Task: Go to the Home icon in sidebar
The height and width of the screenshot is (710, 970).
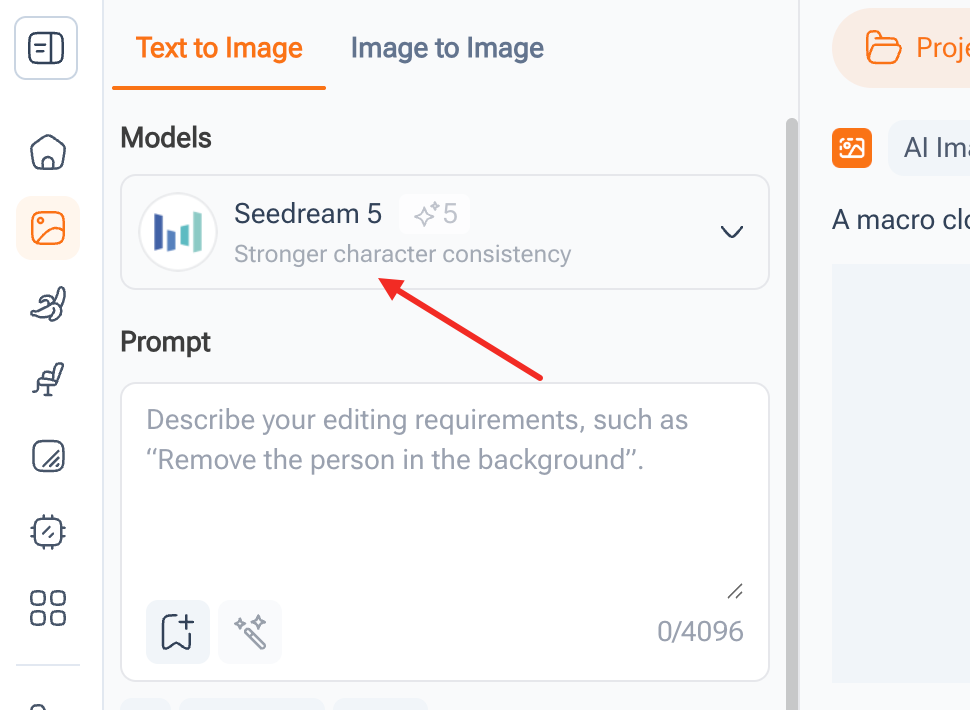Action: [48, 152]
